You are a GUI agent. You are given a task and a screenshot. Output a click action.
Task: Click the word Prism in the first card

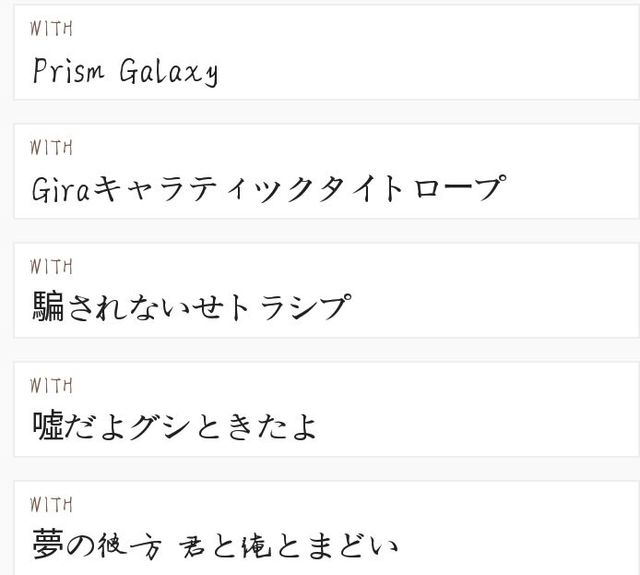click(68, 71)
